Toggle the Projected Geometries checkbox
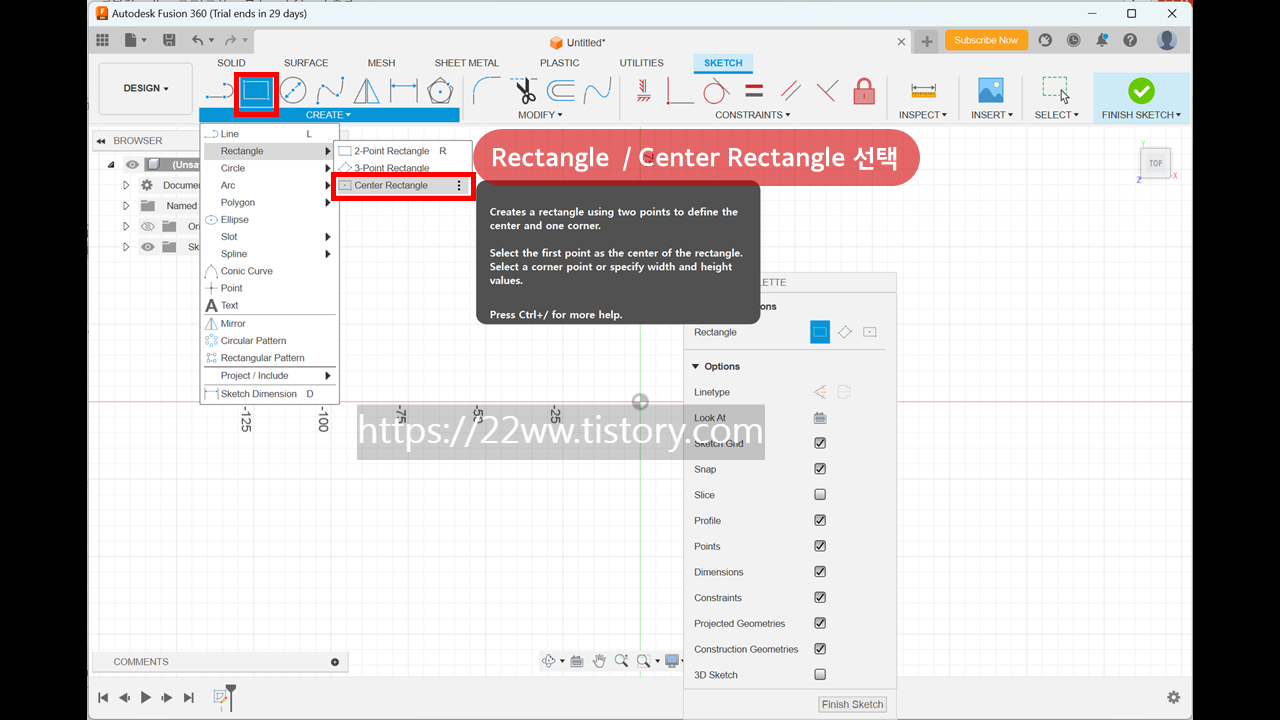 click(820, 623)
